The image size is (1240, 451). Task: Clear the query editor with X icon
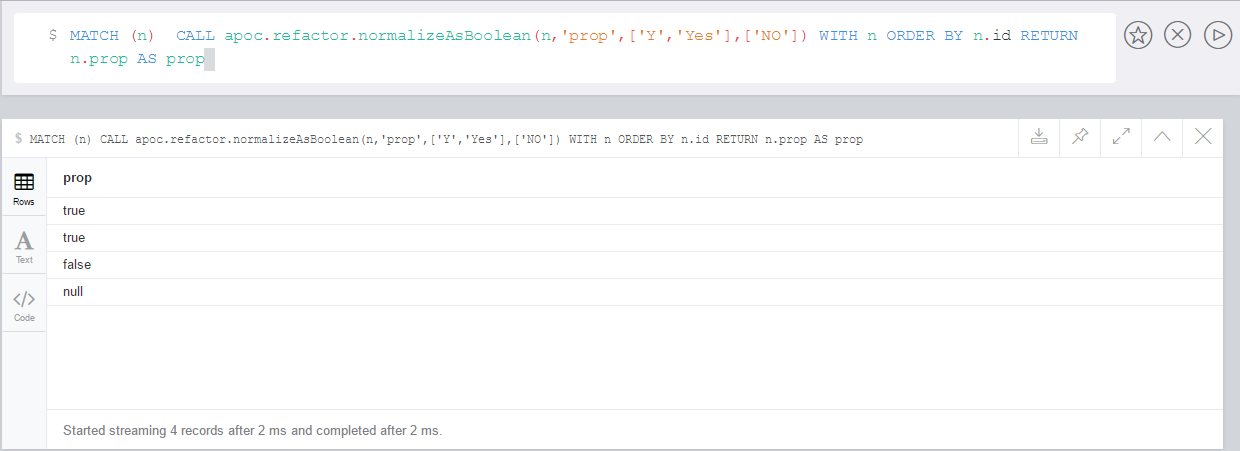pos(1178,36)
